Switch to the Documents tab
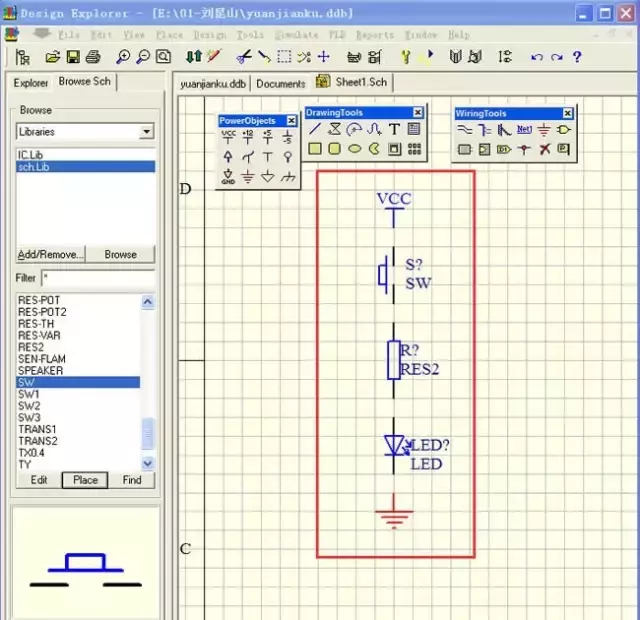Screen dimensions: 640x620 click(281, 84)
